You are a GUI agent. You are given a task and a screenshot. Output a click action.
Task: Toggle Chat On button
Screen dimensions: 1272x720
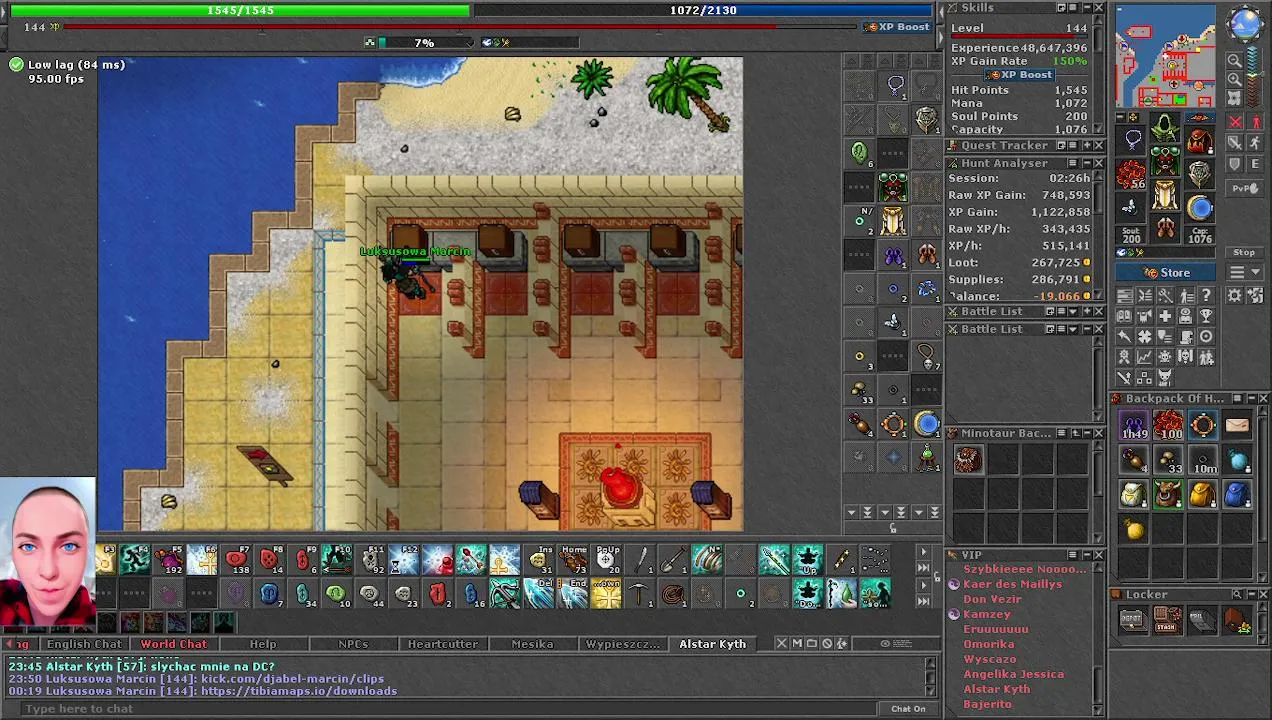tap(908, 709)
